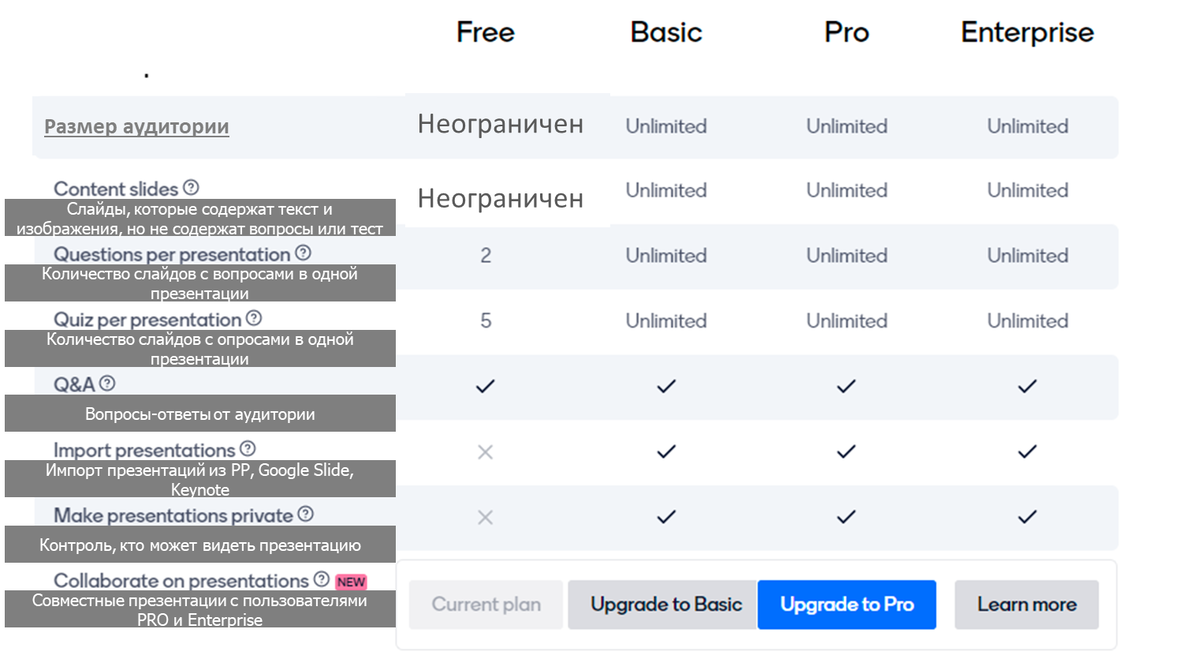1200x659 pixels.
Task: Click Free plan Import presentations X mark
Action: 485,452
